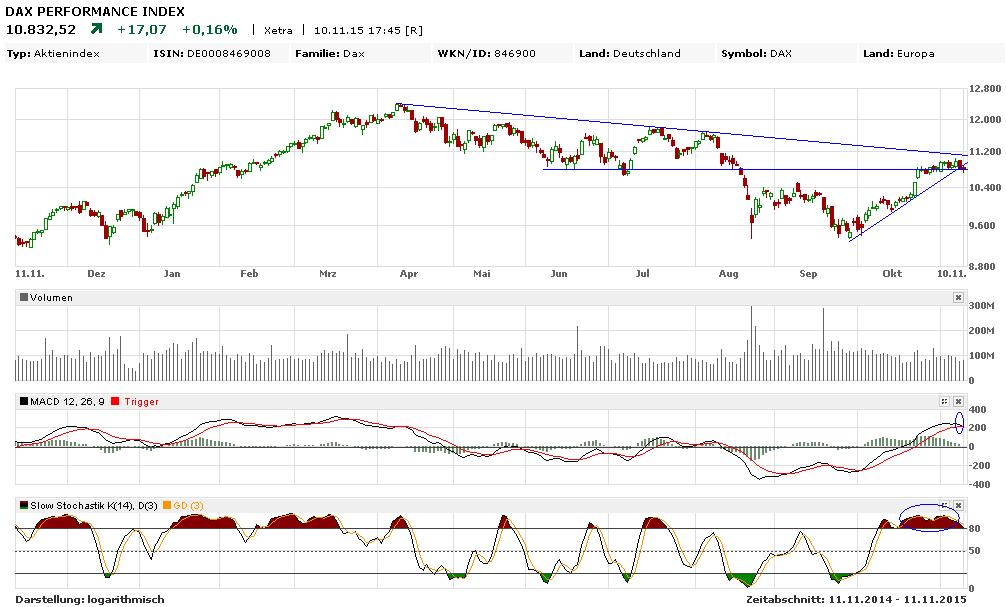Viewport: 1006px width, 607px height.
Task: Click the 80 stochastic axis label
Action: [974, 529]
